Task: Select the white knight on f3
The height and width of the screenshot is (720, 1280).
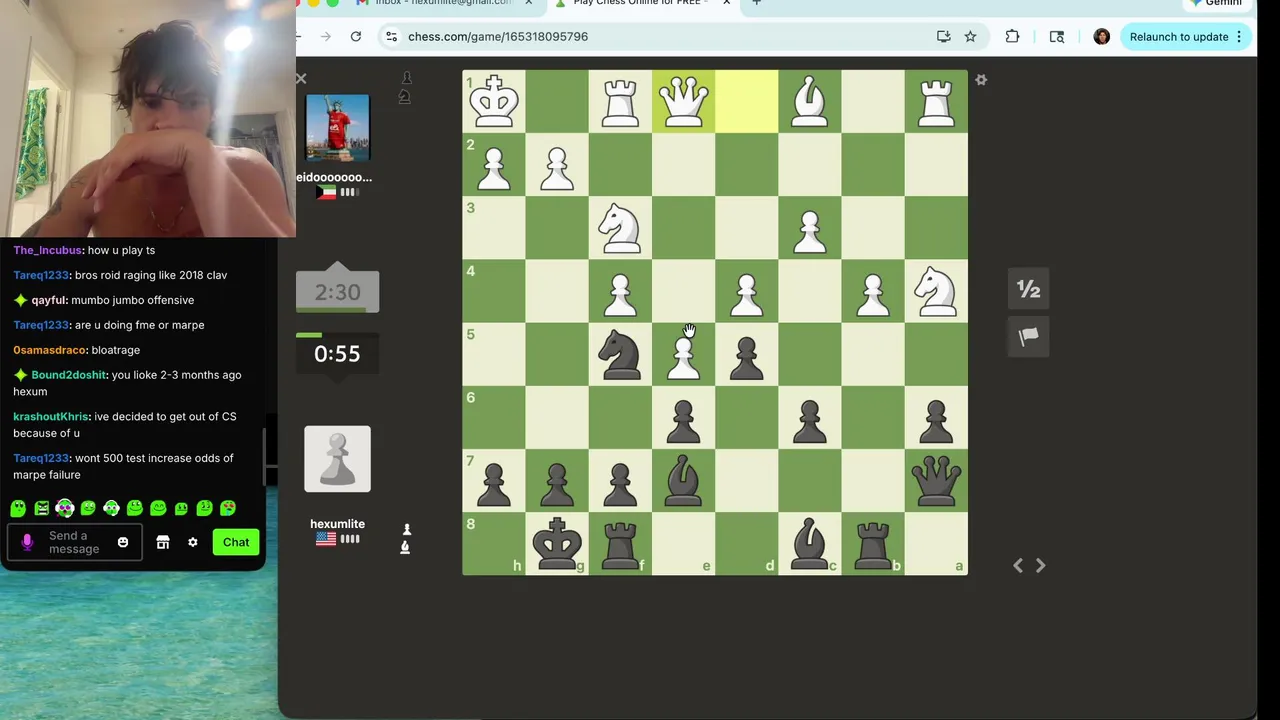Action: pos(620,228)
